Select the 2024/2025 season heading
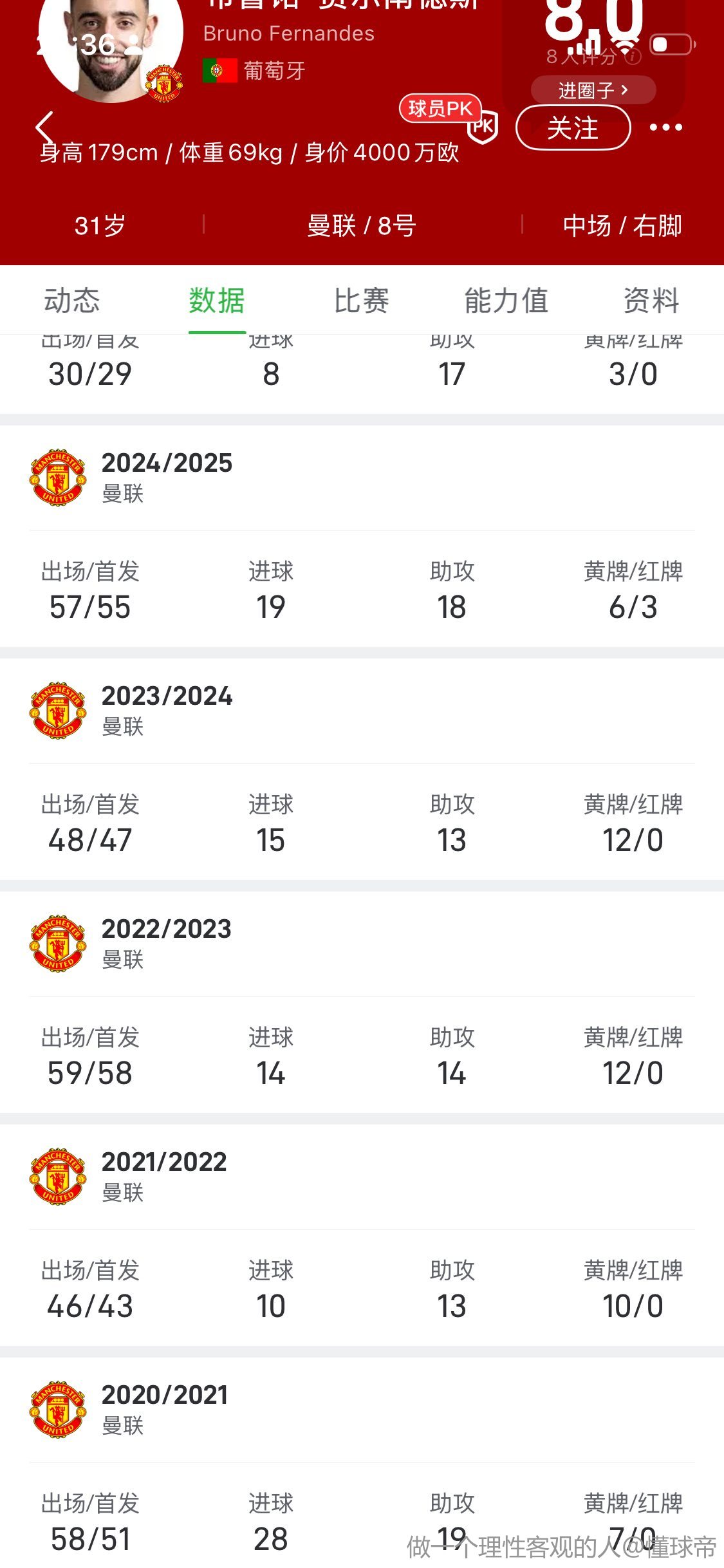 tap(167, 463)
